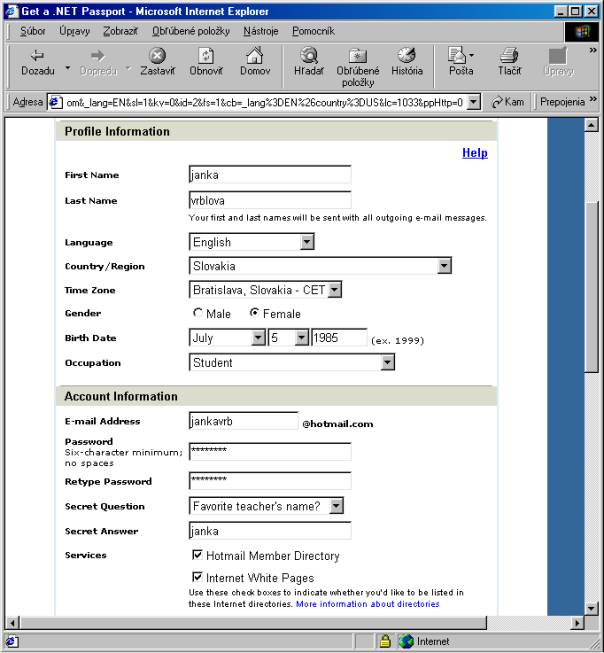Click the Zastaviť stop icon
Viewport: 604px width, 653px height.
pos(157,57)
